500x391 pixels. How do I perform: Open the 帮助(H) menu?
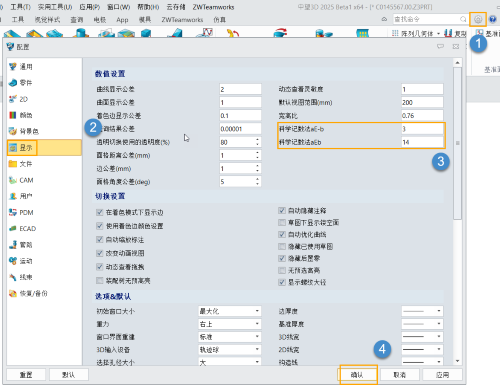(x=148, y=7)
